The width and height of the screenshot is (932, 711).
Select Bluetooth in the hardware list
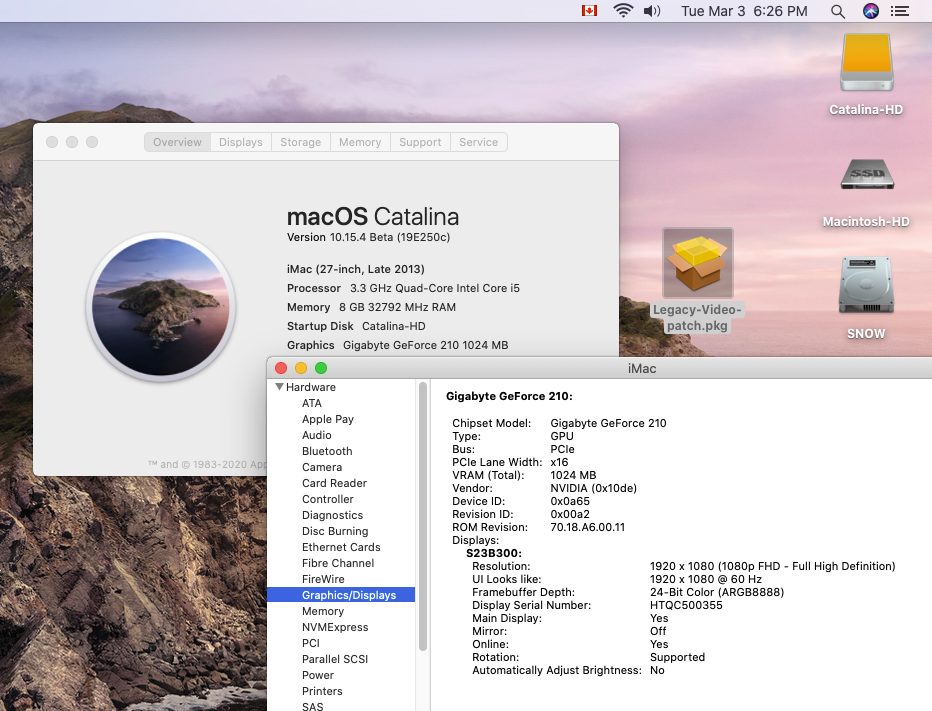tap(341, 451)
